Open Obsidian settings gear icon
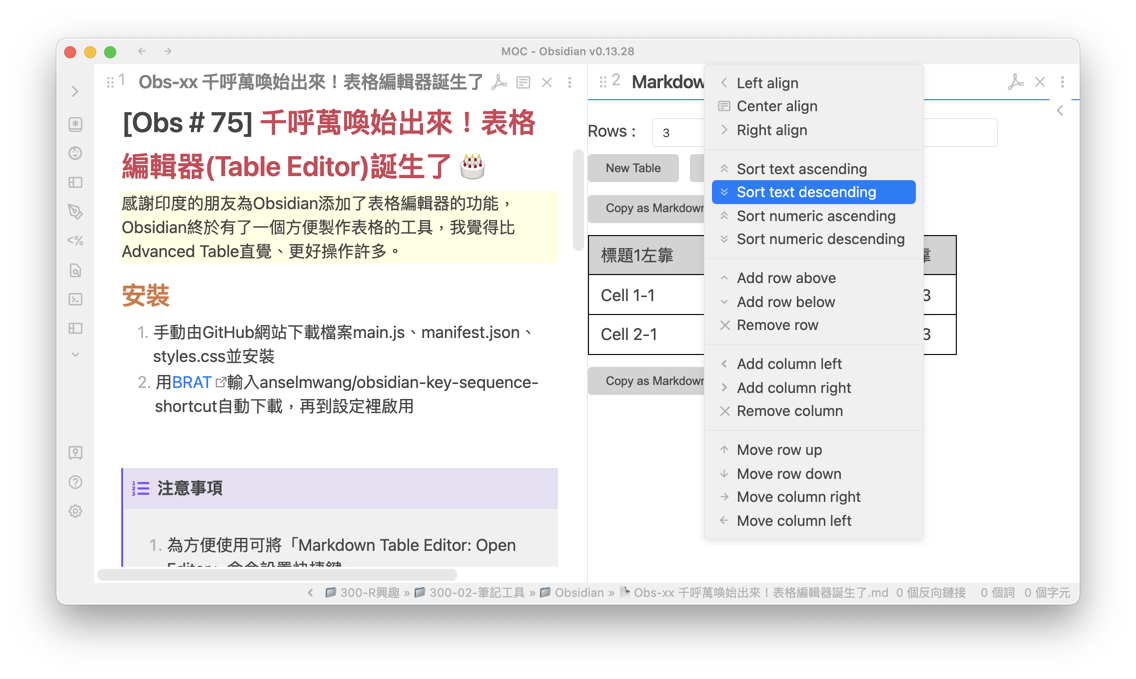1136x679 pixels. pyautogui.click(x=75, y=512)
